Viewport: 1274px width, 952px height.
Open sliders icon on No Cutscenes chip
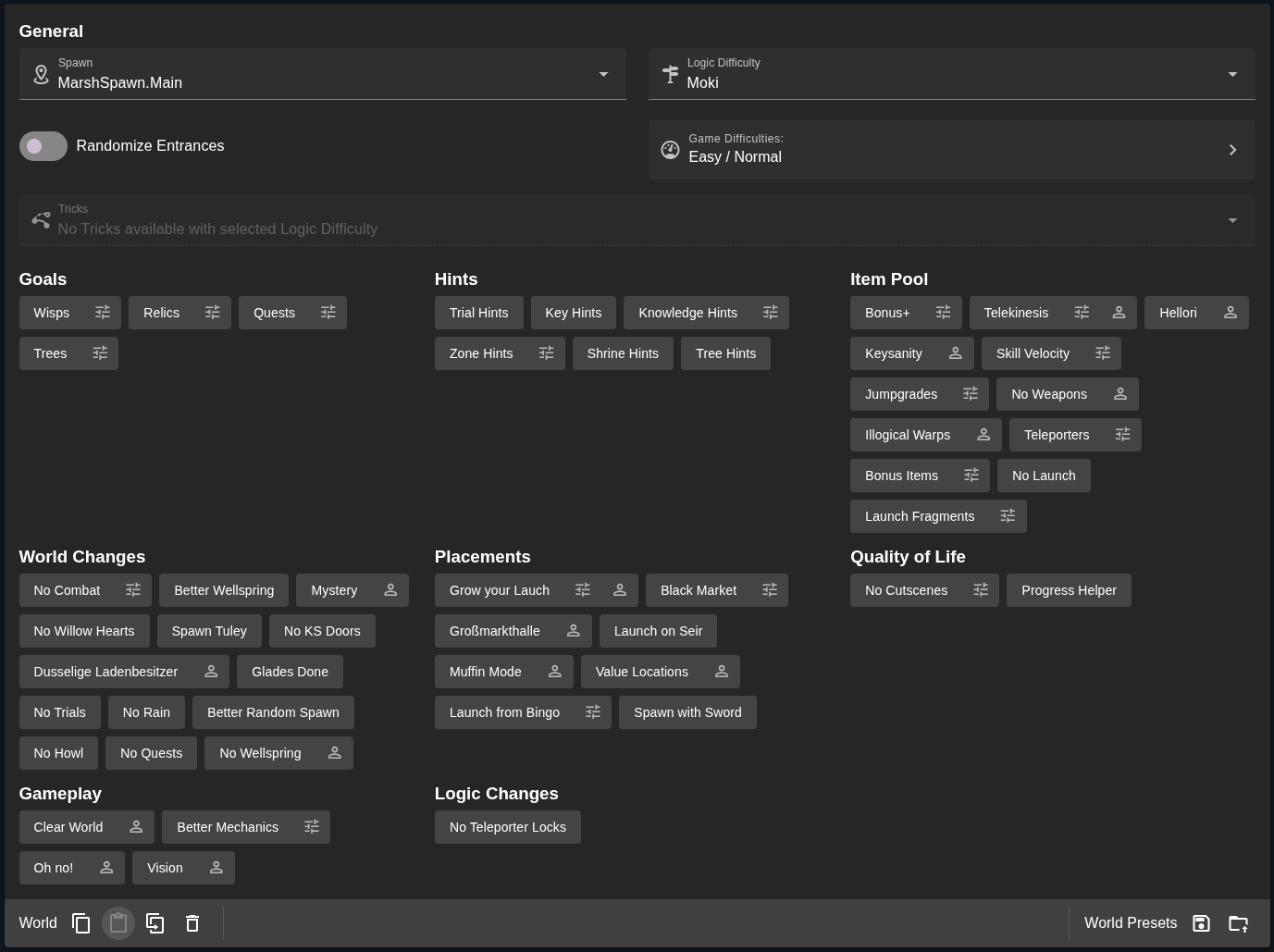pos(981,590)
